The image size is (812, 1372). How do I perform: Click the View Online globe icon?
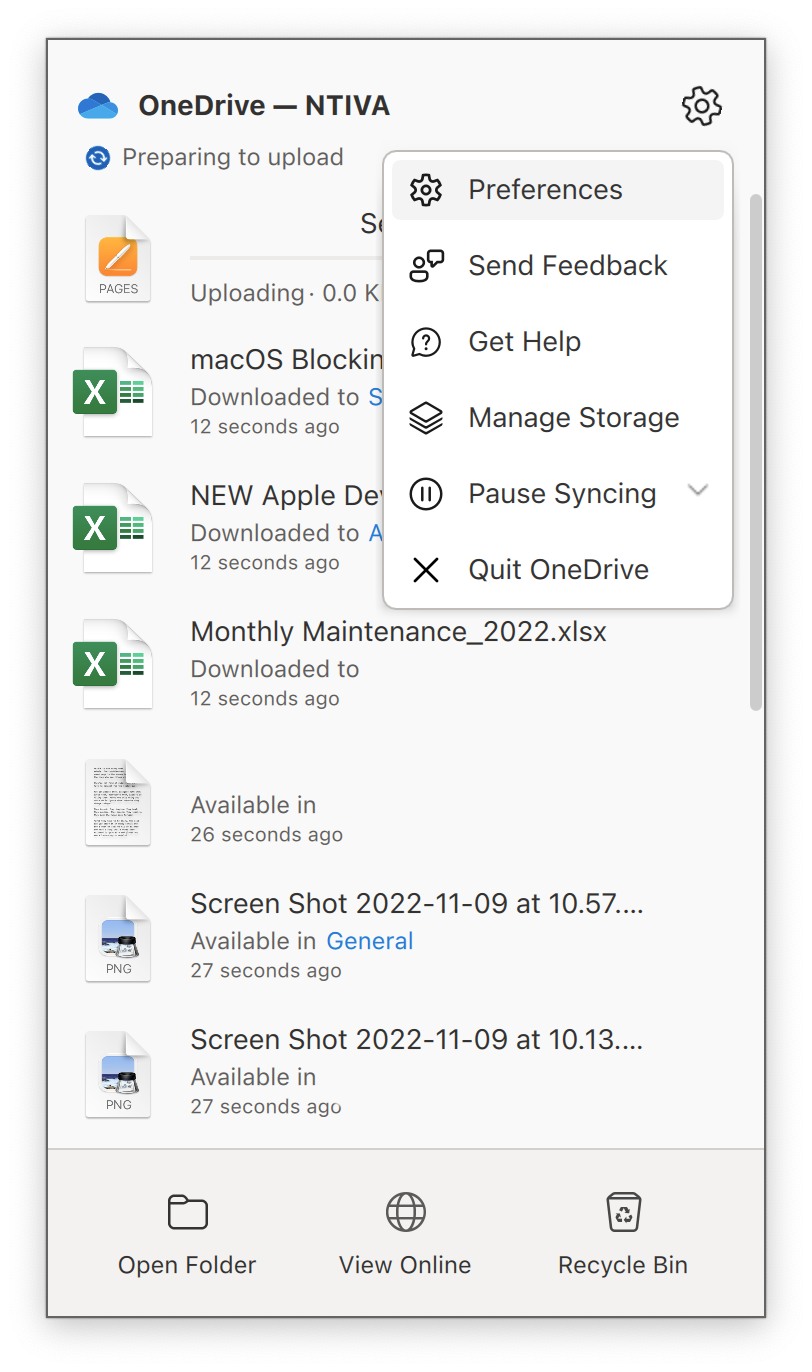pyautogui.click(x=406, y=1212)
